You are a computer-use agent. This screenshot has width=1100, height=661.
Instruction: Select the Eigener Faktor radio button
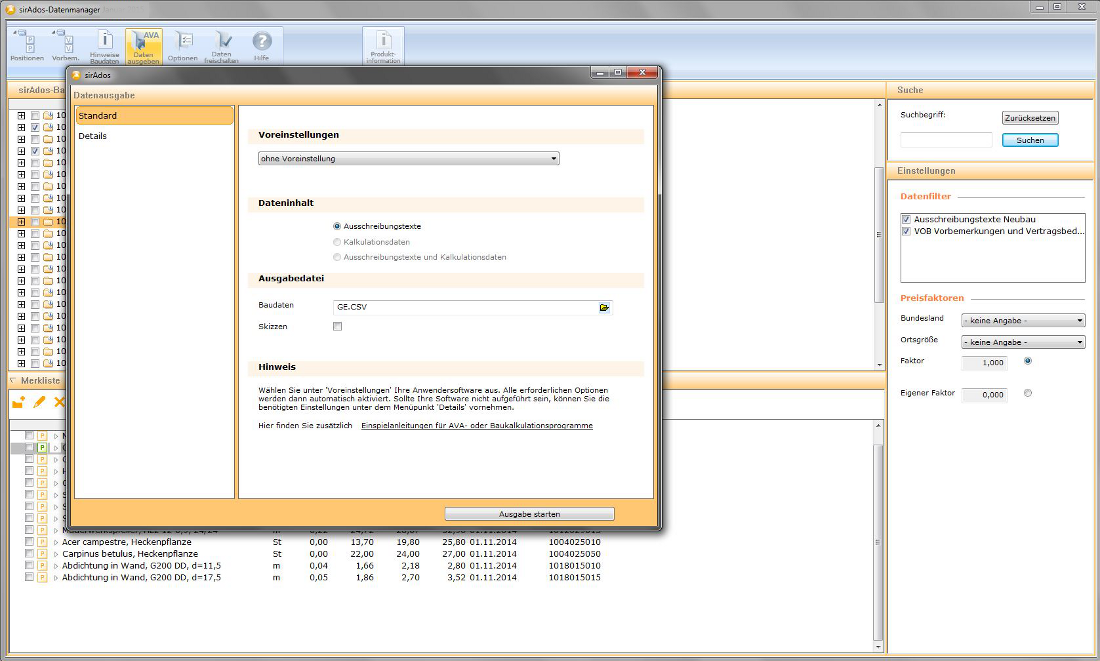1028,394
